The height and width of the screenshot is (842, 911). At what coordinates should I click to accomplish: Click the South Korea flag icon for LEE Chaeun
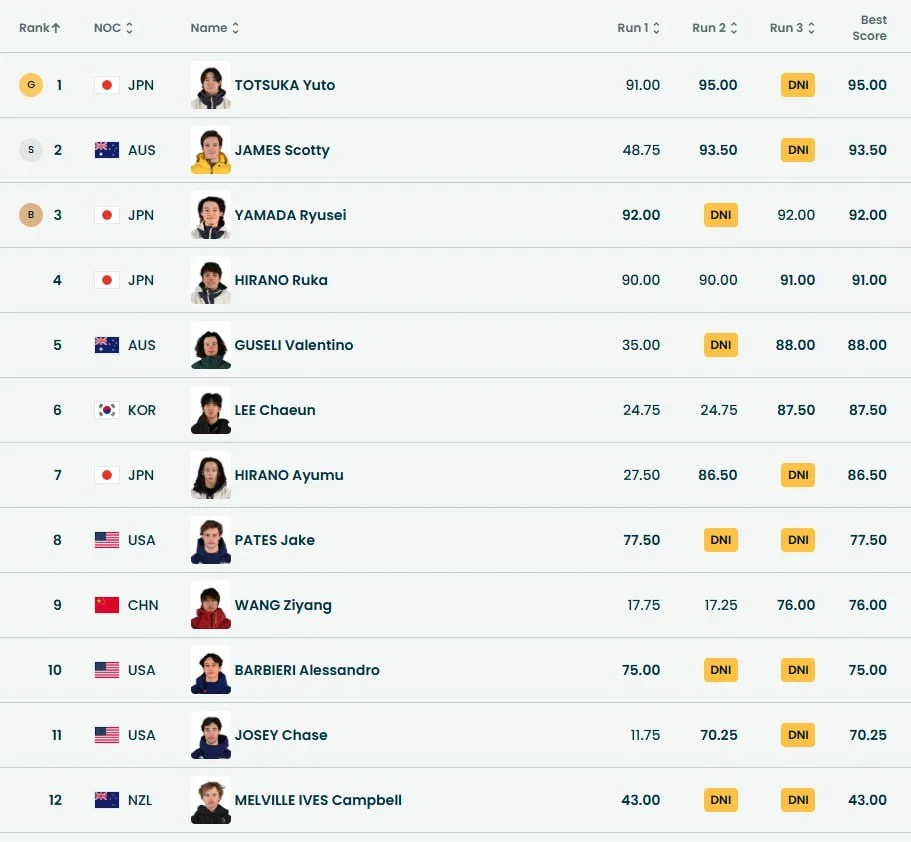tap(107, 410)
